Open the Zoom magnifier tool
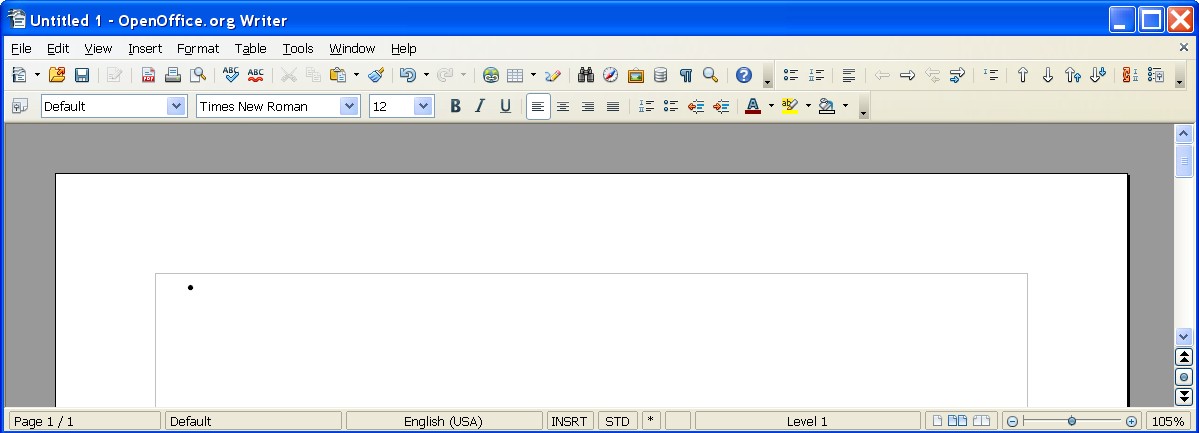The height and width of the screenshot is (433, 1199). point(710,75)
